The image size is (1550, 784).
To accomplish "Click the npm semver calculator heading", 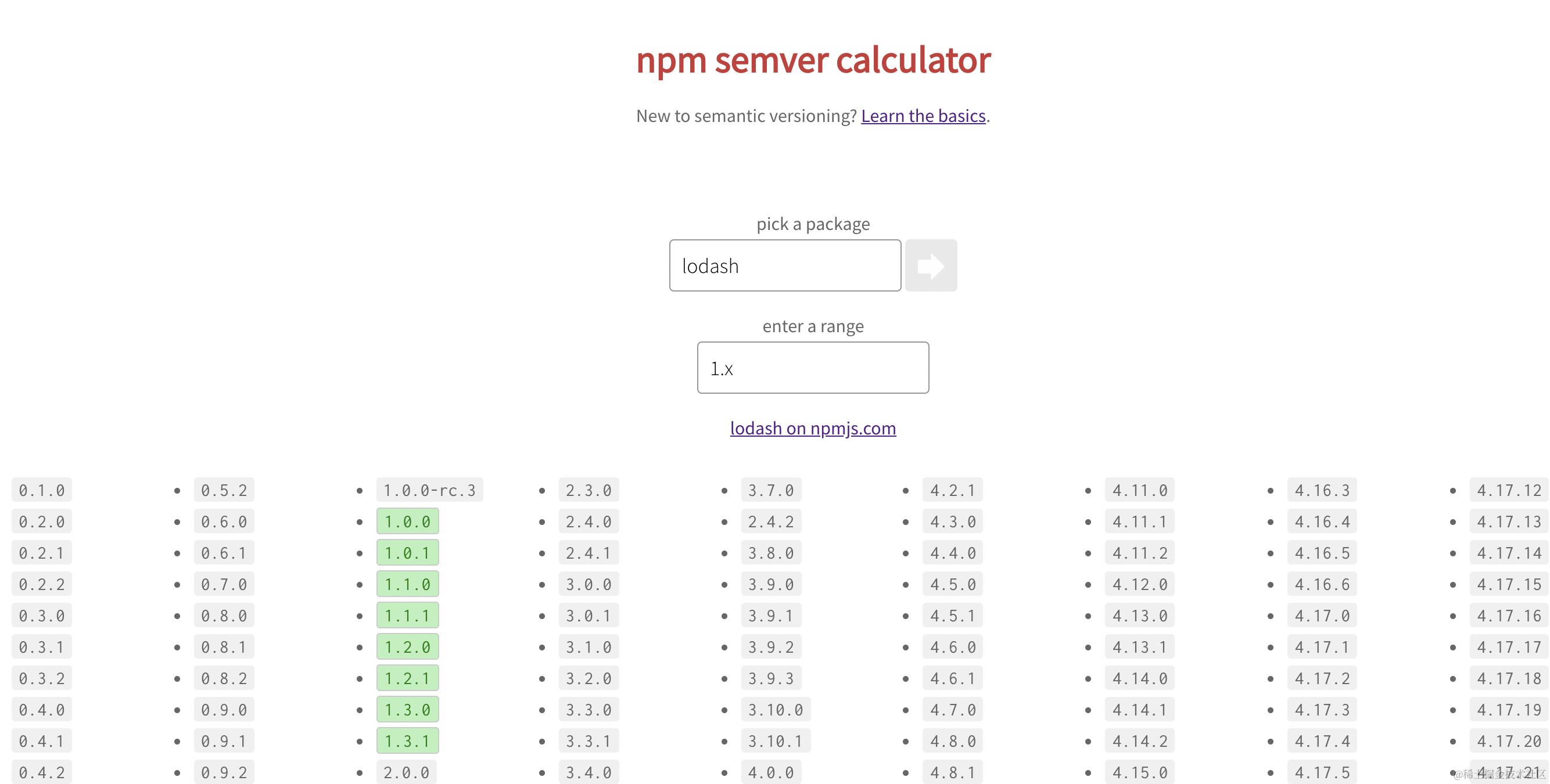I will coord(812,60).
